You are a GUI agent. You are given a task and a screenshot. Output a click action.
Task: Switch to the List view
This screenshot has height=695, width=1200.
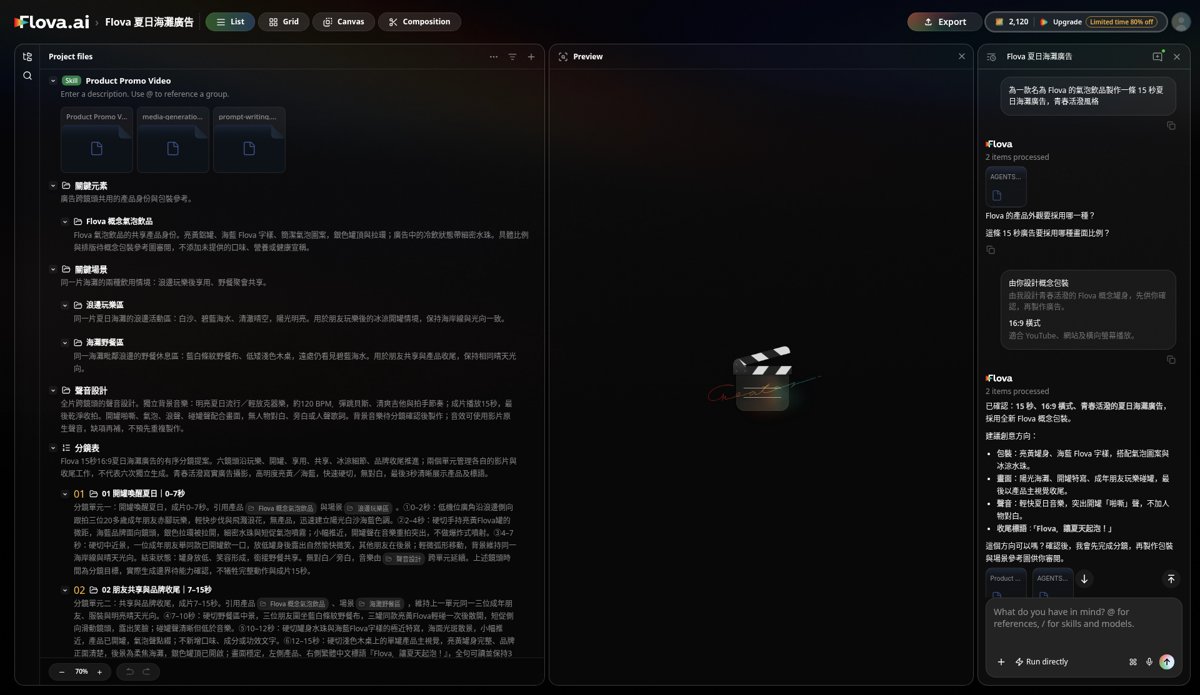coord(230,21)
